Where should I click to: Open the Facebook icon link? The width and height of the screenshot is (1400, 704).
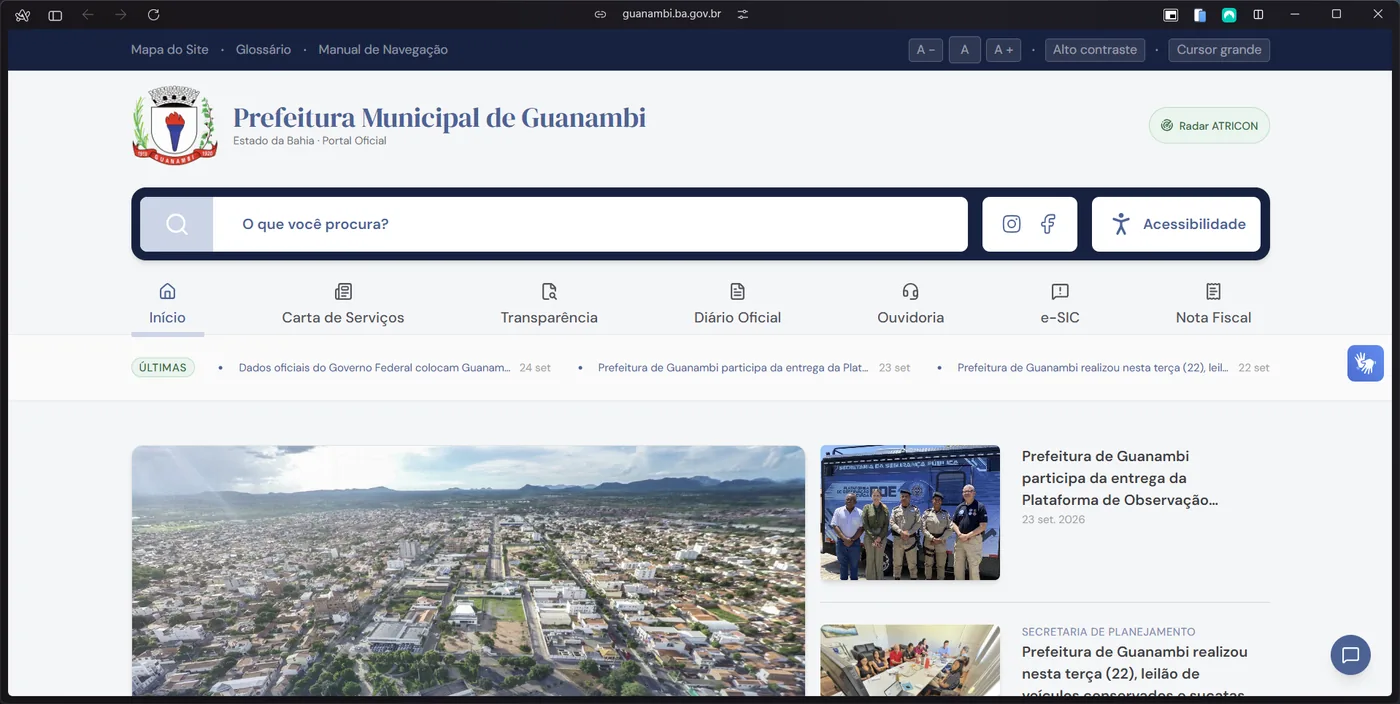coord(1048,224)
